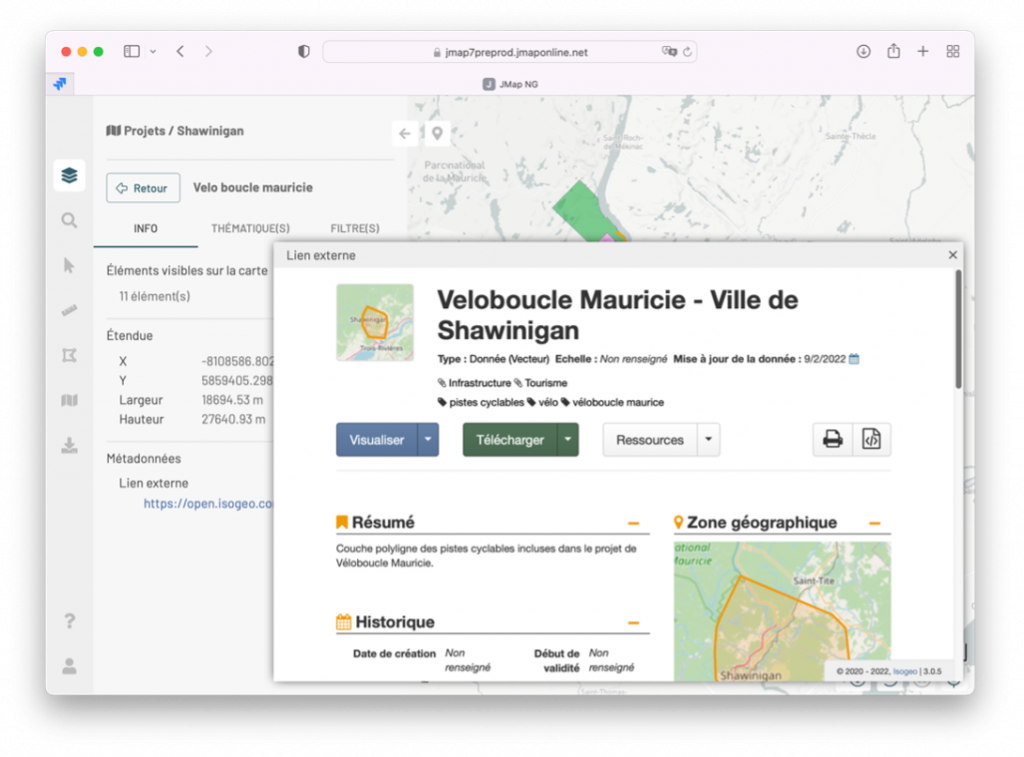
Task: Click the Infrastructure tag
Action: (x=474, y=383)
